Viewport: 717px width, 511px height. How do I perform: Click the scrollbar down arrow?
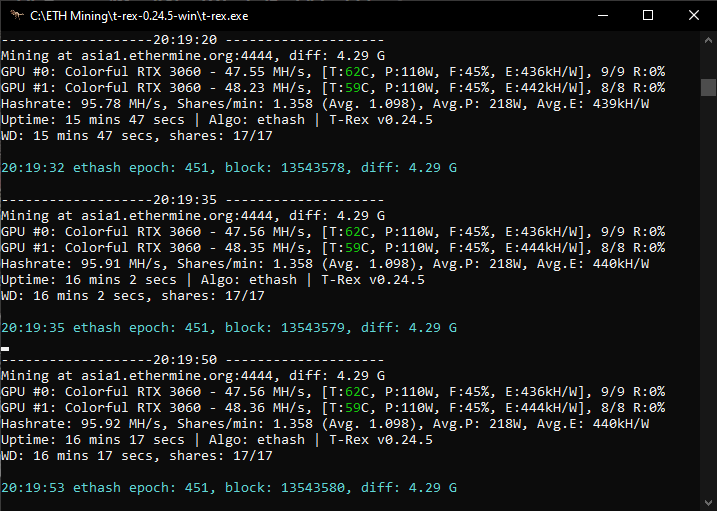[708, 503]
